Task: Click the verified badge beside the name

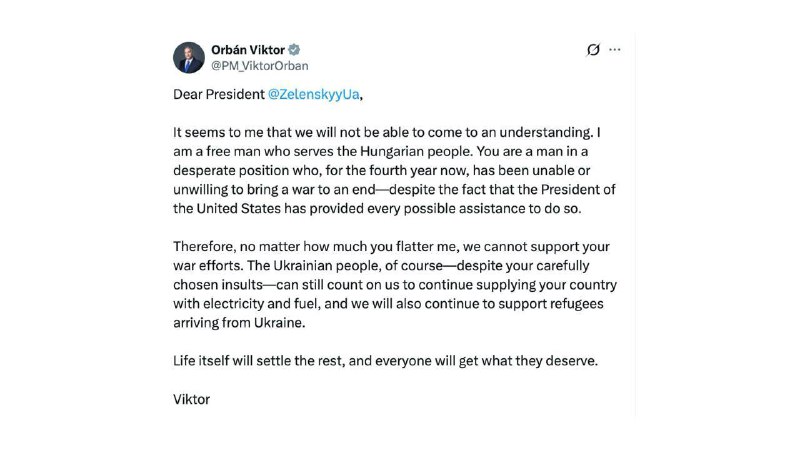Action: coord(295,50)
